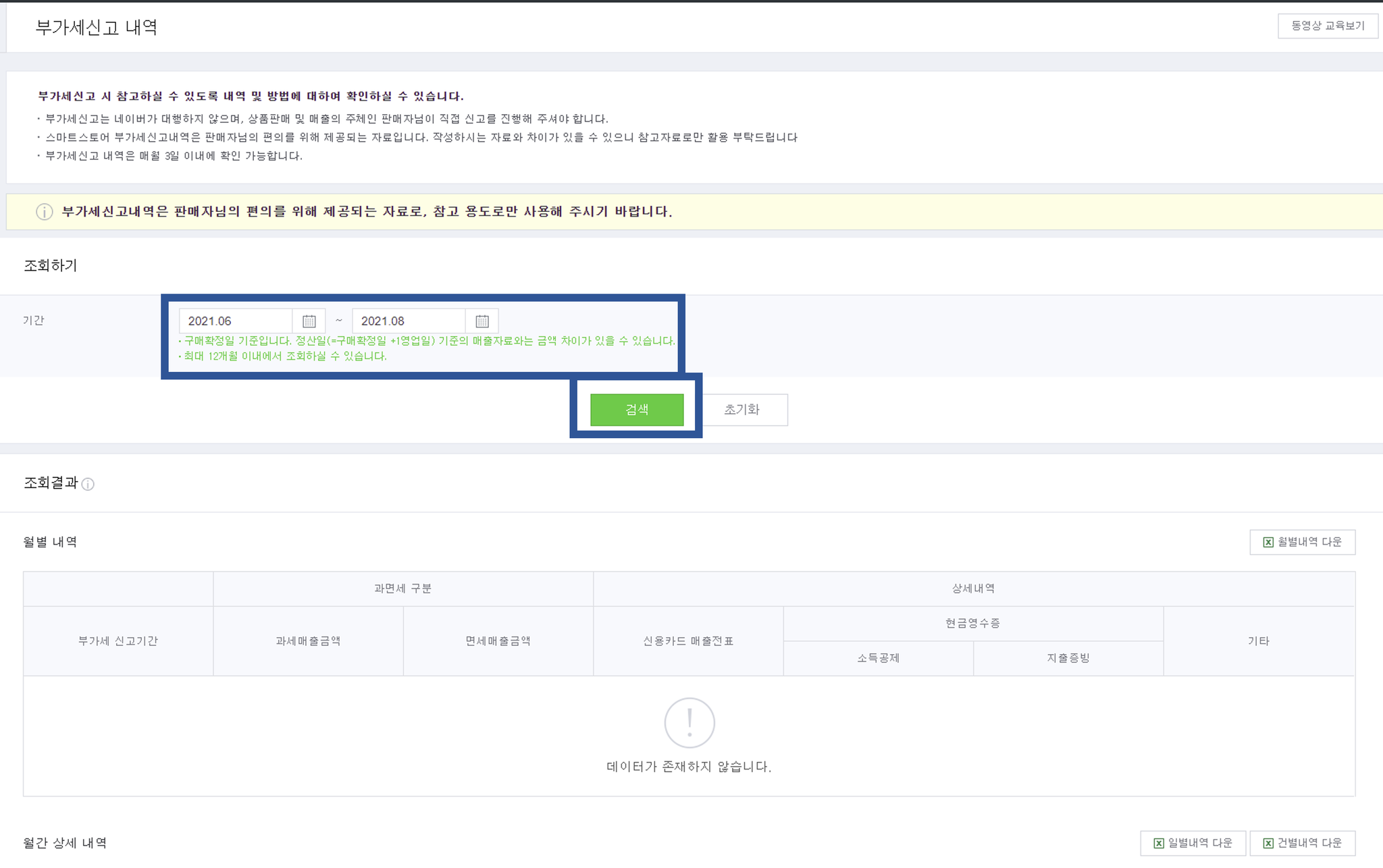Click the 부가세신고 내역 page title

(x=97, y=27)
